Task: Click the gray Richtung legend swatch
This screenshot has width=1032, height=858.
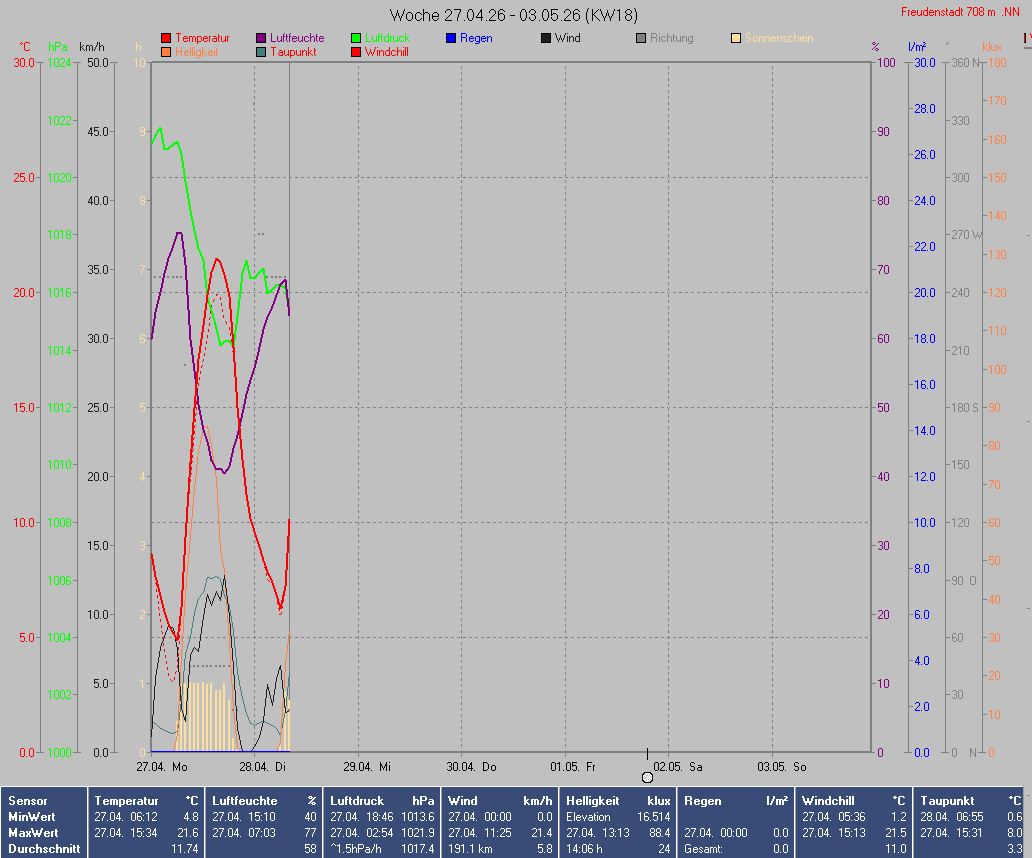Action: coord(641,38)
